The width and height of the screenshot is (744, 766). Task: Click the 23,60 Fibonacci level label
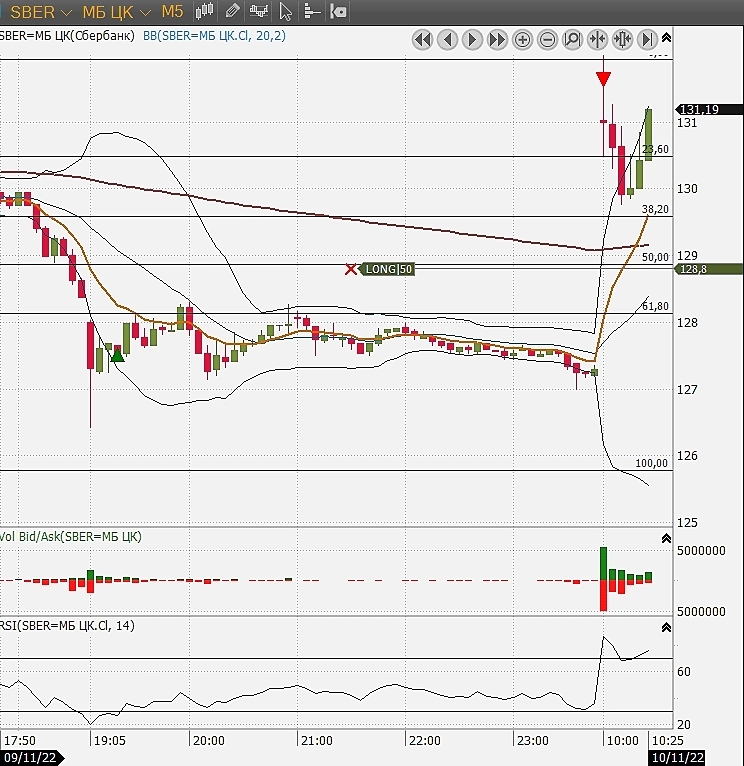coord(656,149)
